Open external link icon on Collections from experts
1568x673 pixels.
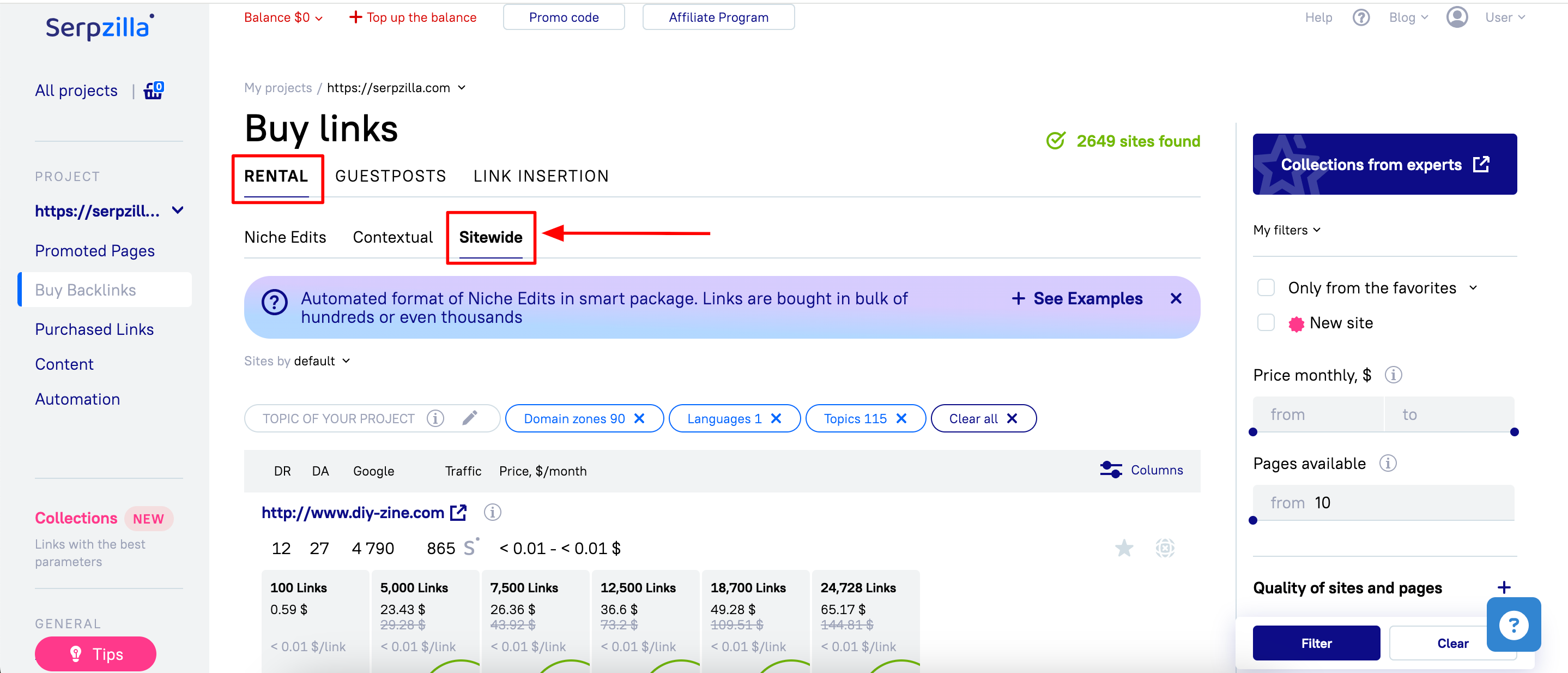coord(1481,165)
